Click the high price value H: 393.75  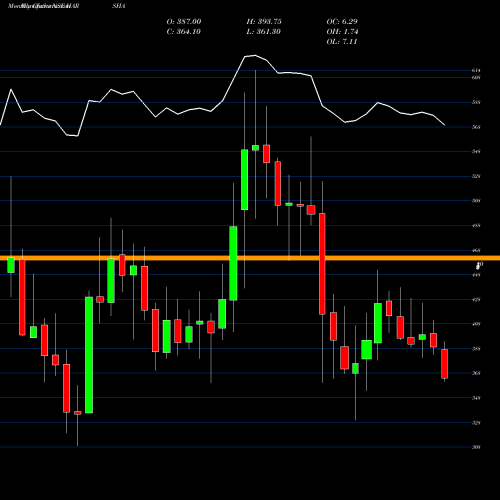[264, 22]
